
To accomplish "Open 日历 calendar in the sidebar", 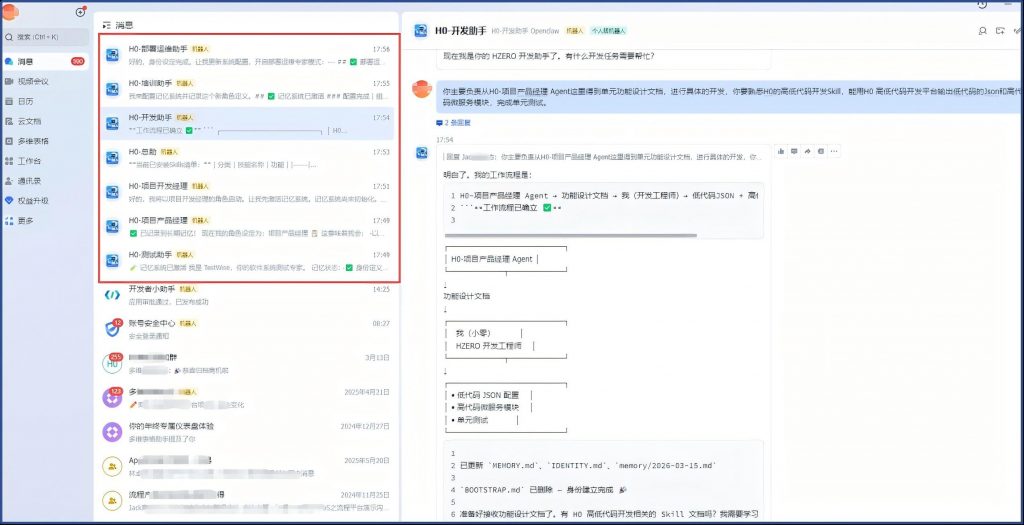I will [x=25, y=101].
